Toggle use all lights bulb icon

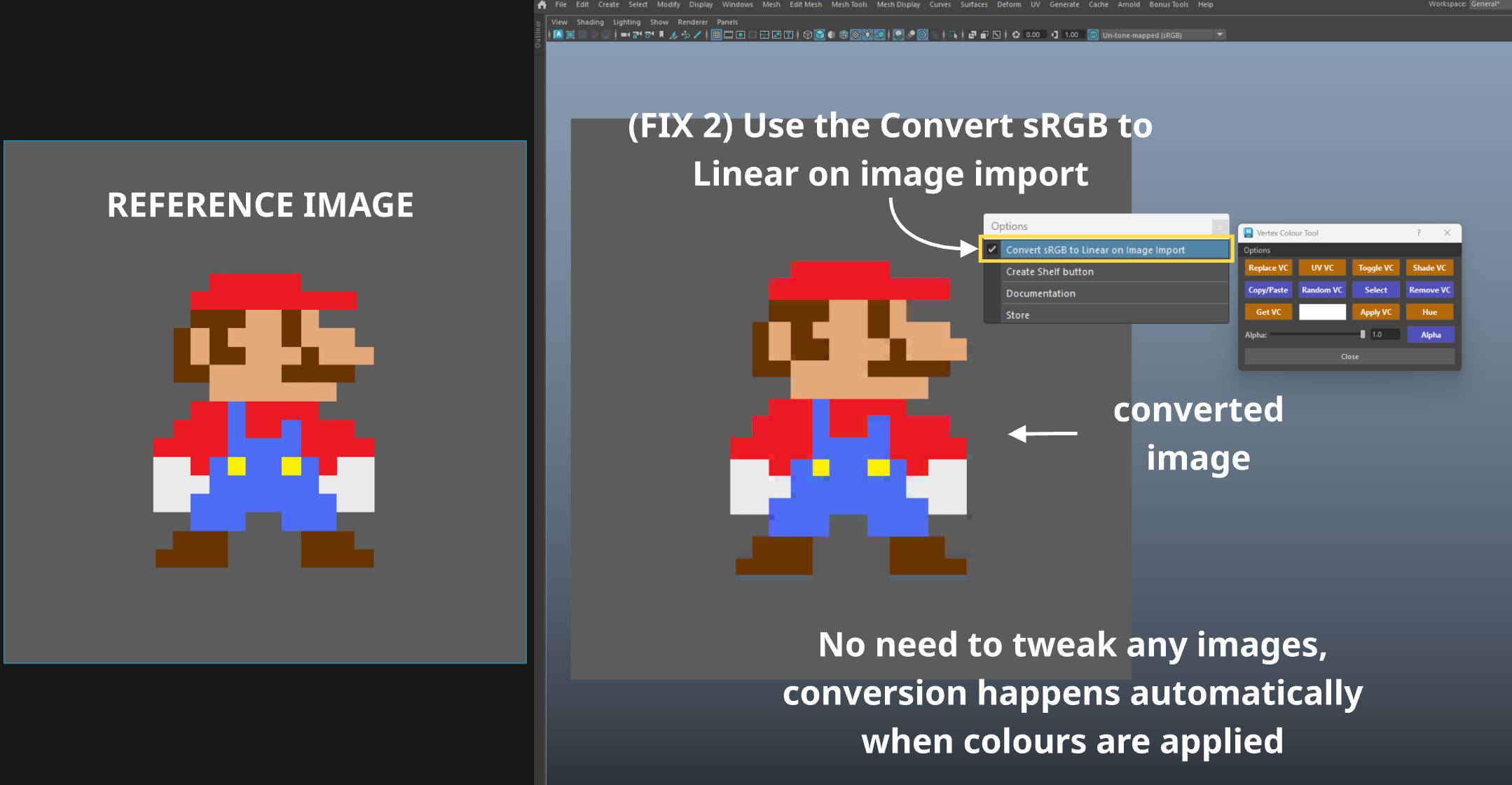click(867, 35)
